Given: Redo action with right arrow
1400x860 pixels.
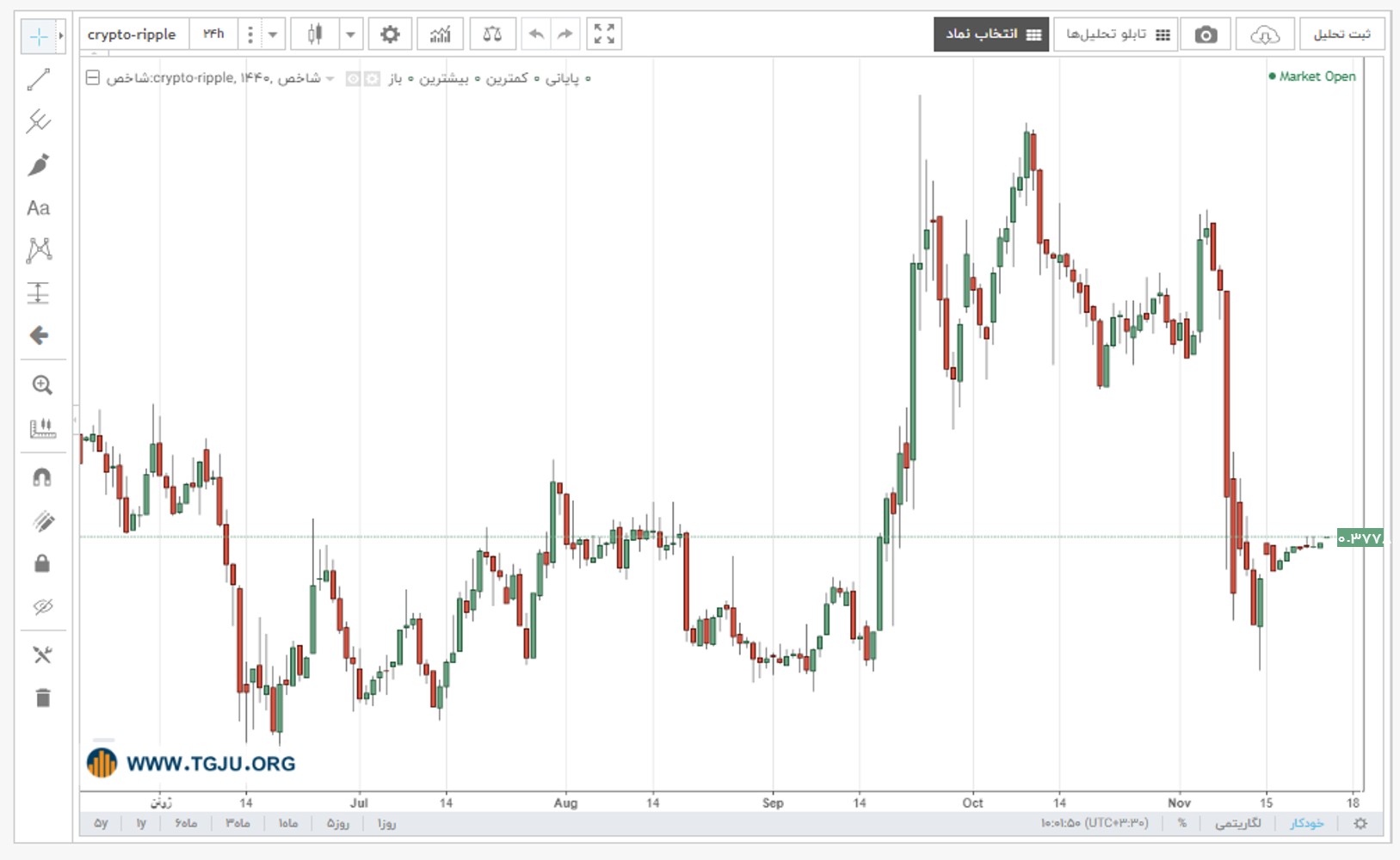Looking at the screenshot, I should (564, 34).
